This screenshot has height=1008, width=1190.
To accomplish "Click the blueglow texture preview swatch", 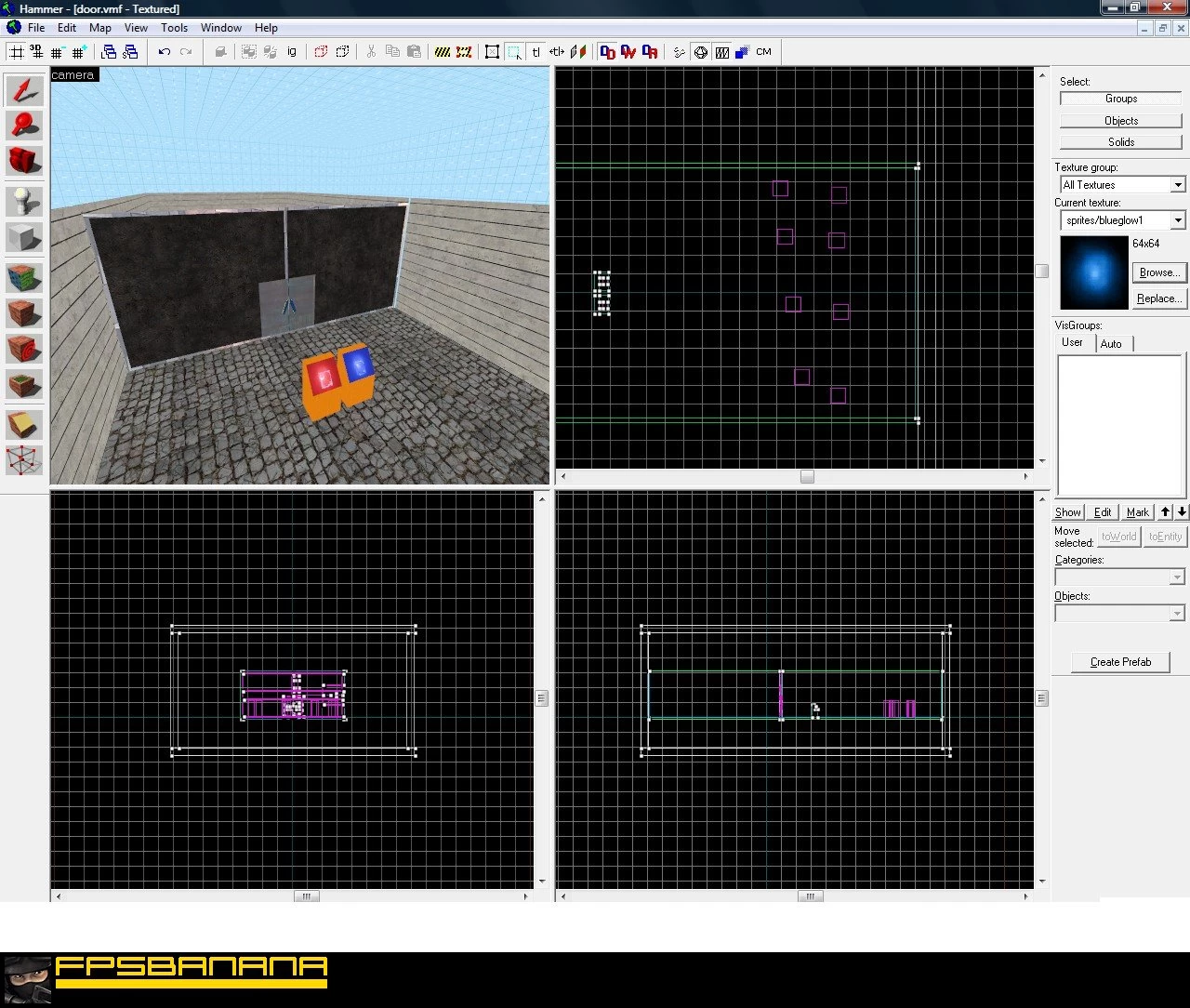I will click(1094, 272).
